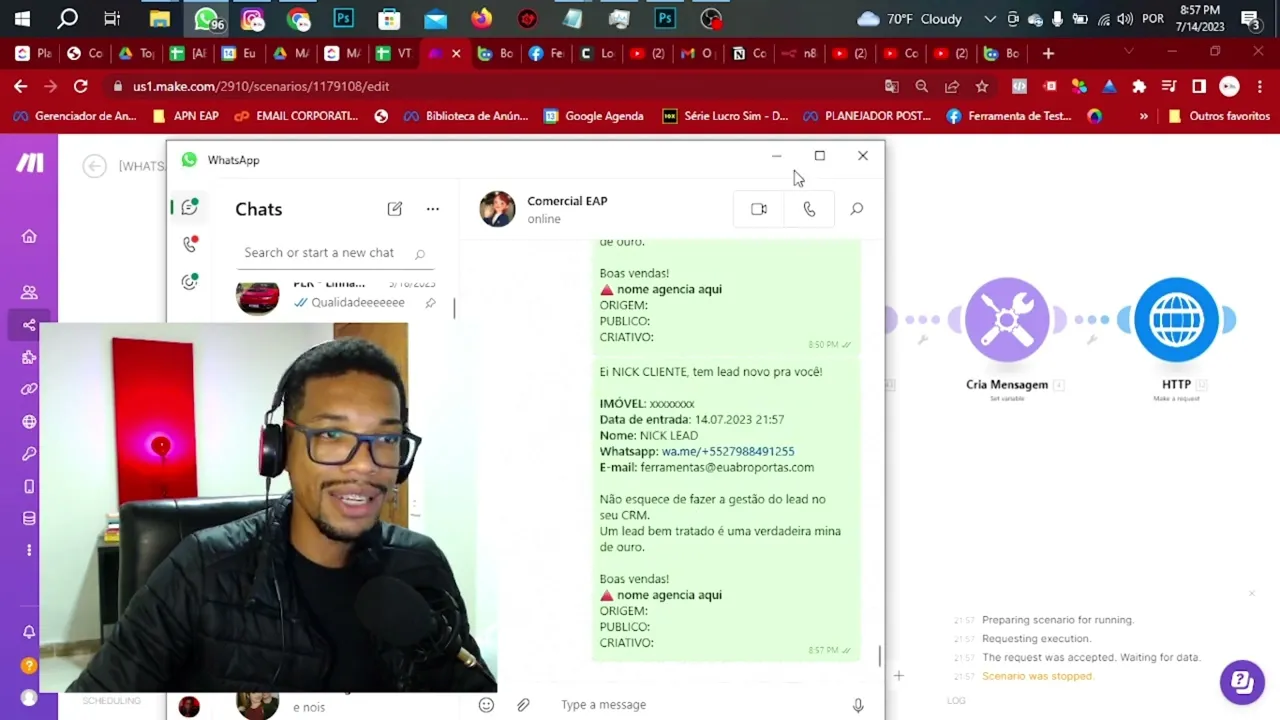
Task: Open Make logo in purple sidebar
Action: click(x=29, y=163)
